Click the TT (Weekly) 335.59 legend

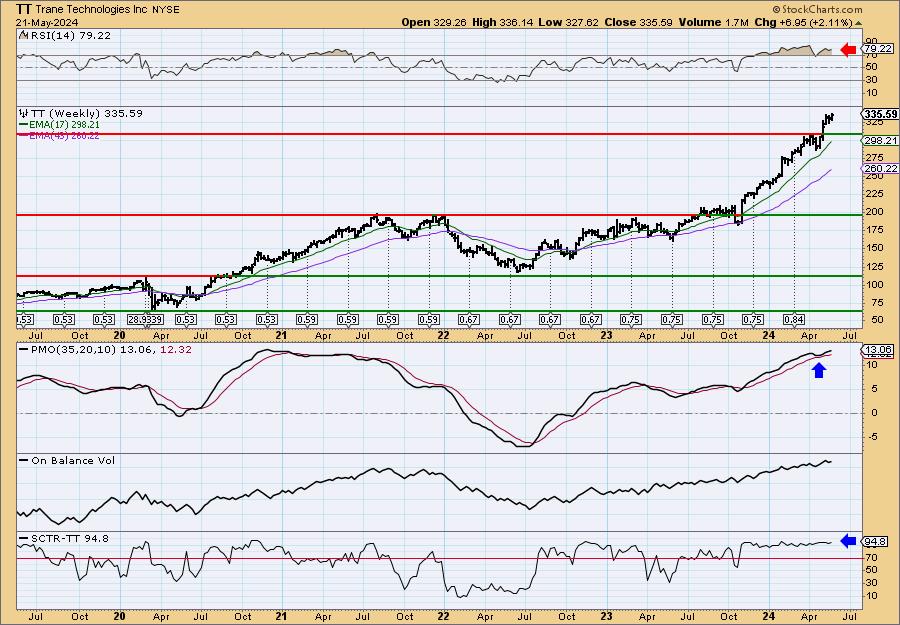pos(81,114)
